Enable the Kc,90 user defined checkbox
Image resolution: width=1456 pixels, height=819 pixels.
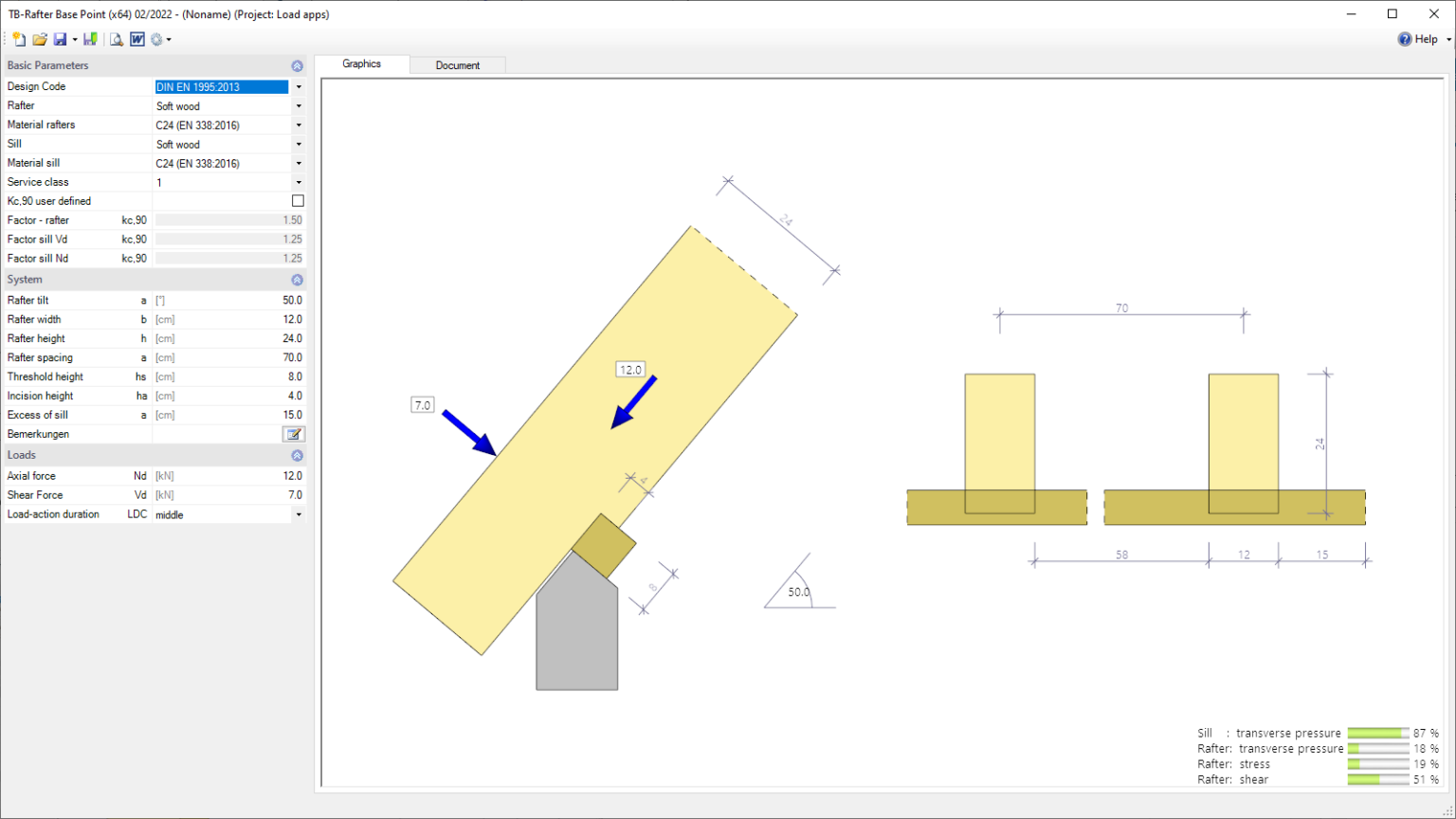(298, 200)
